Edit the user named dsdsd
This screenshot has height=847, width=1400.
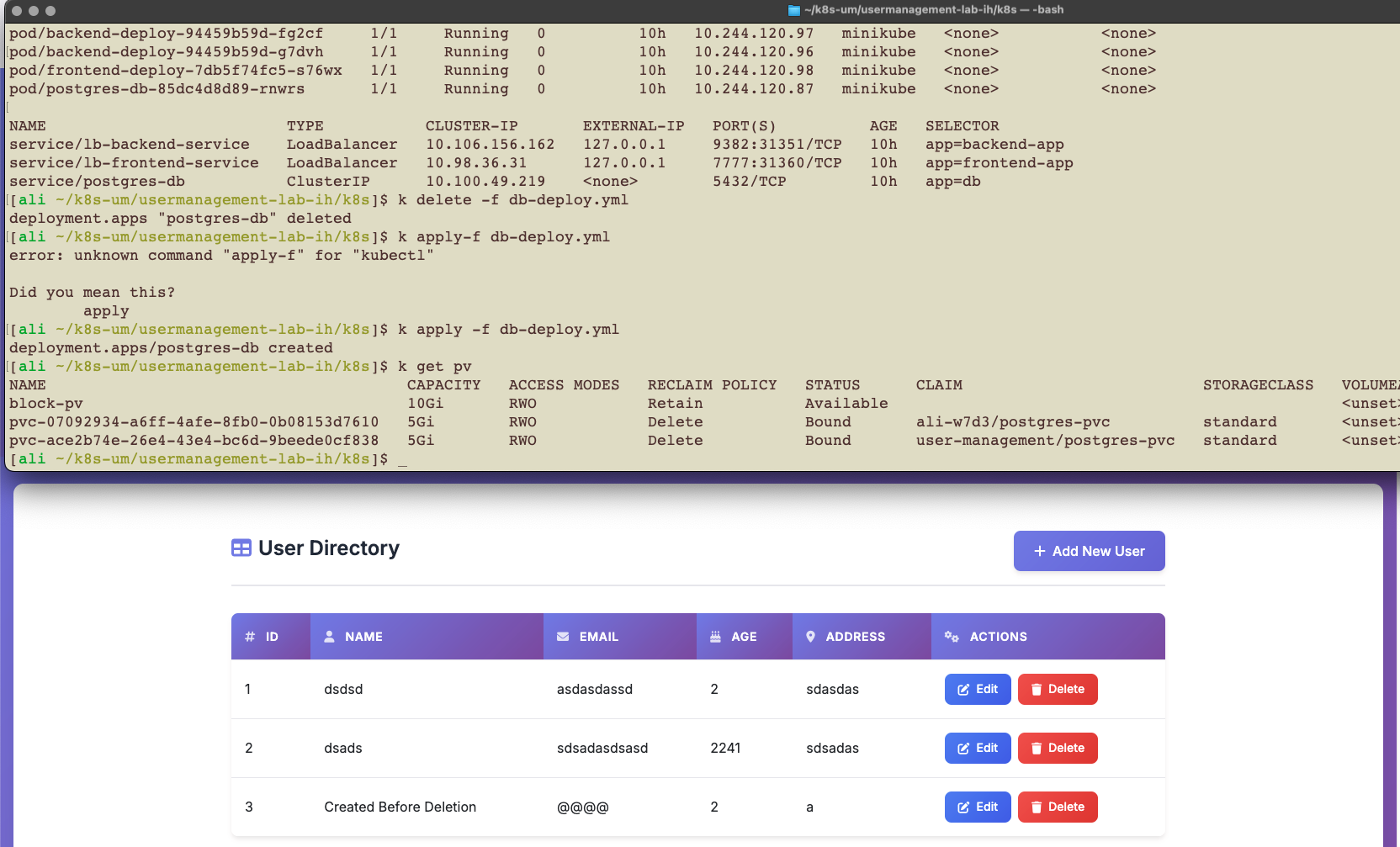click(977, 689)
